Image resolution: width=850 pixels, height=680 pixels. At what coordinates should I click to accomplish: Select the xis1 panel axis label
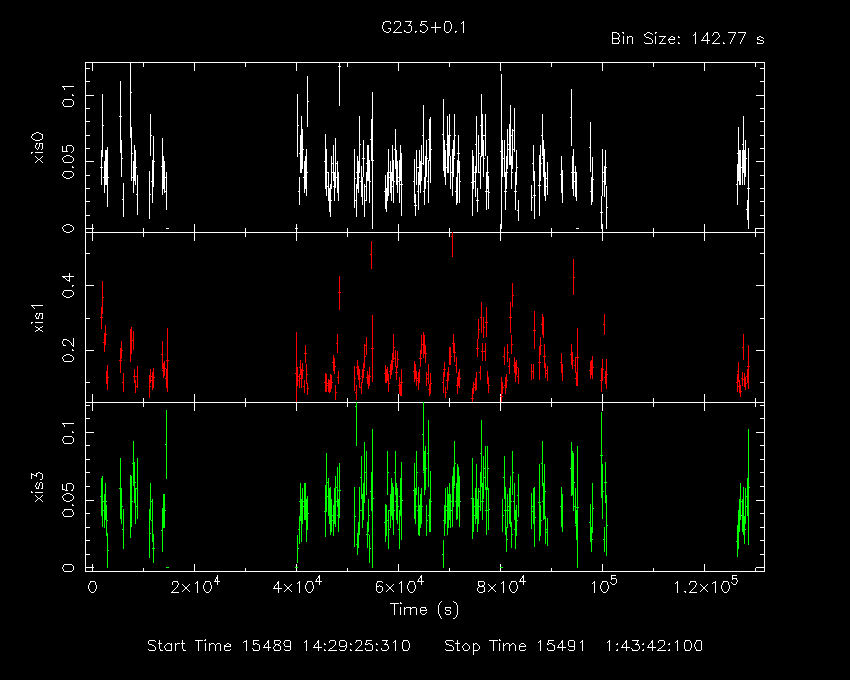(x=38, y=318)
